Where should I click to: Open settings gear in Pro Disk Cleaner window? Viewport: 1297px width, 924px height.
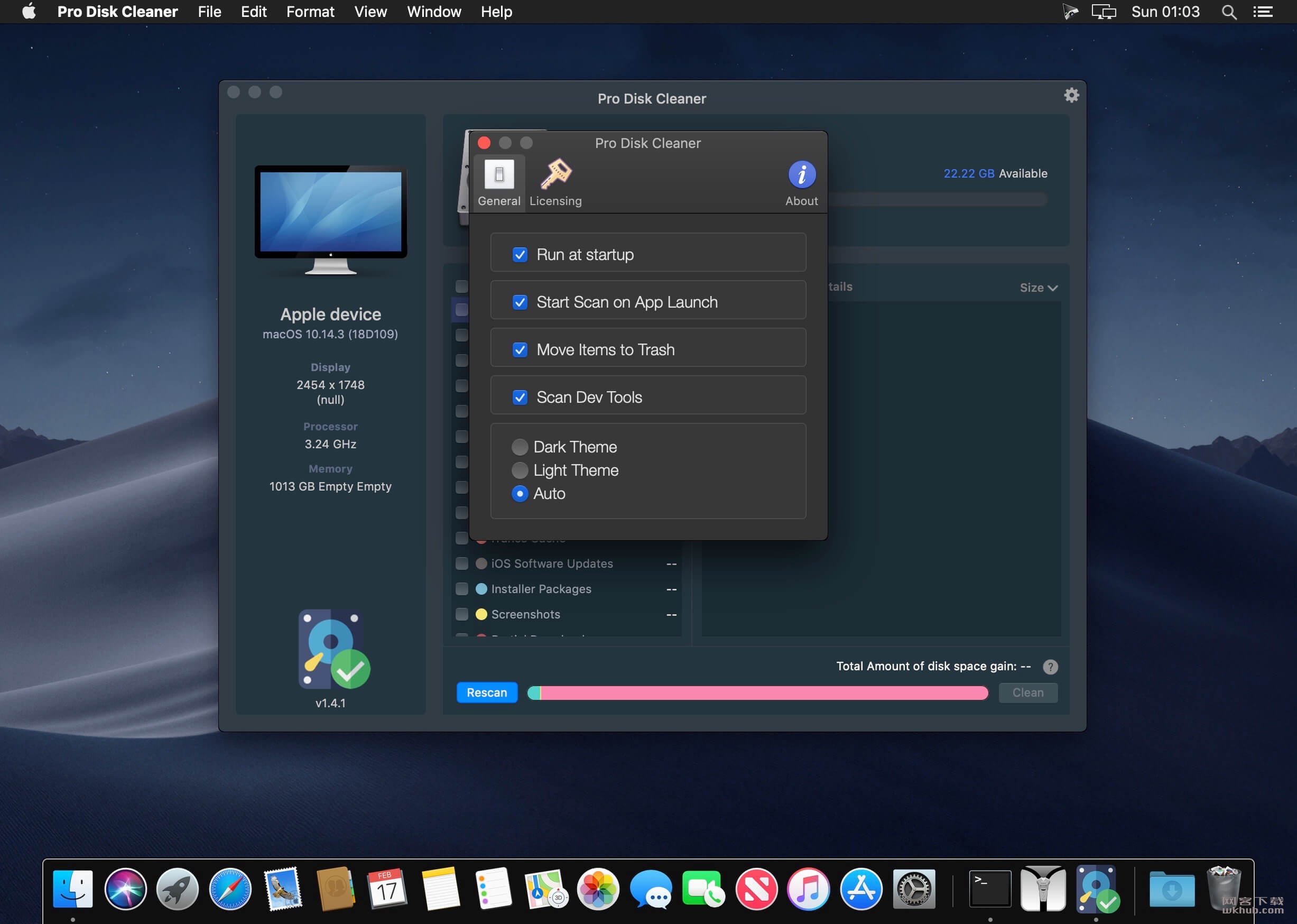1071,95
